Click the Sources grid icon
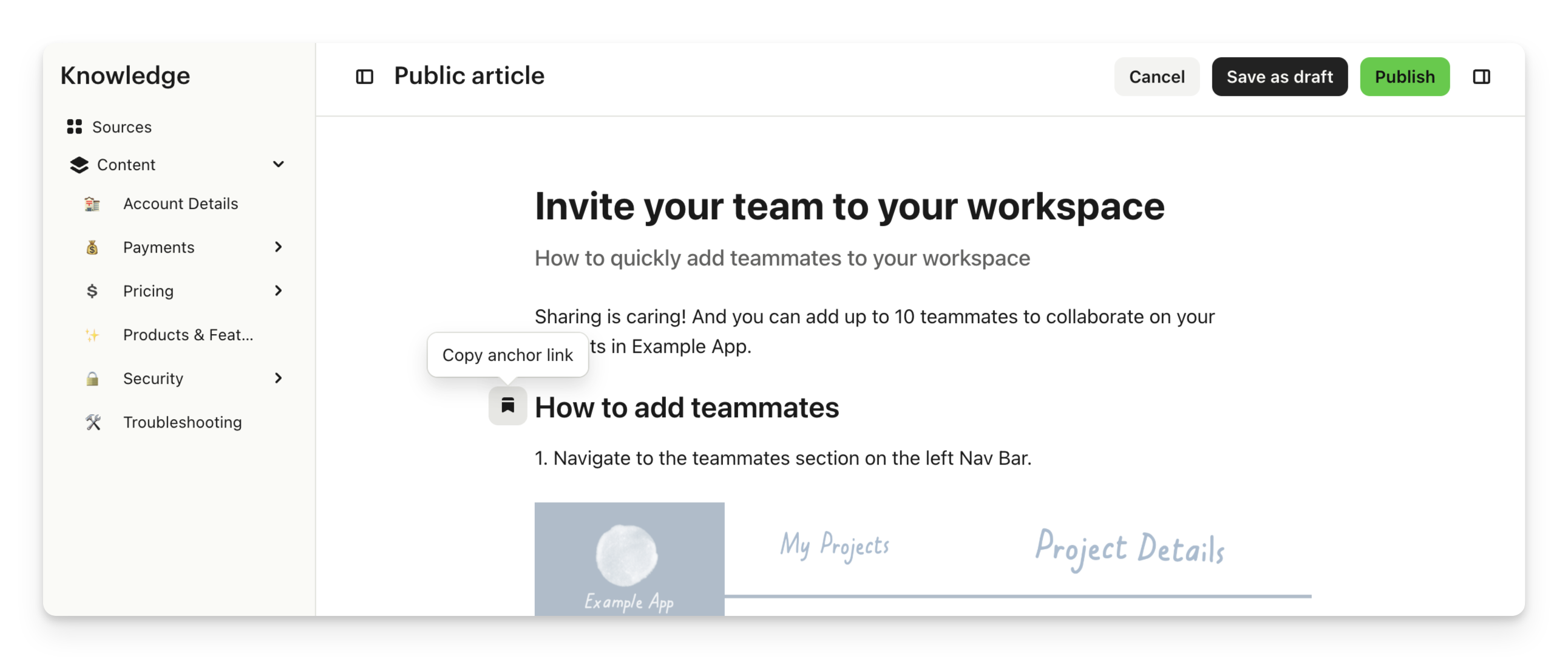Image resolution: width=1568 pixels, height=659 pixels. click(x=74, y=127)
